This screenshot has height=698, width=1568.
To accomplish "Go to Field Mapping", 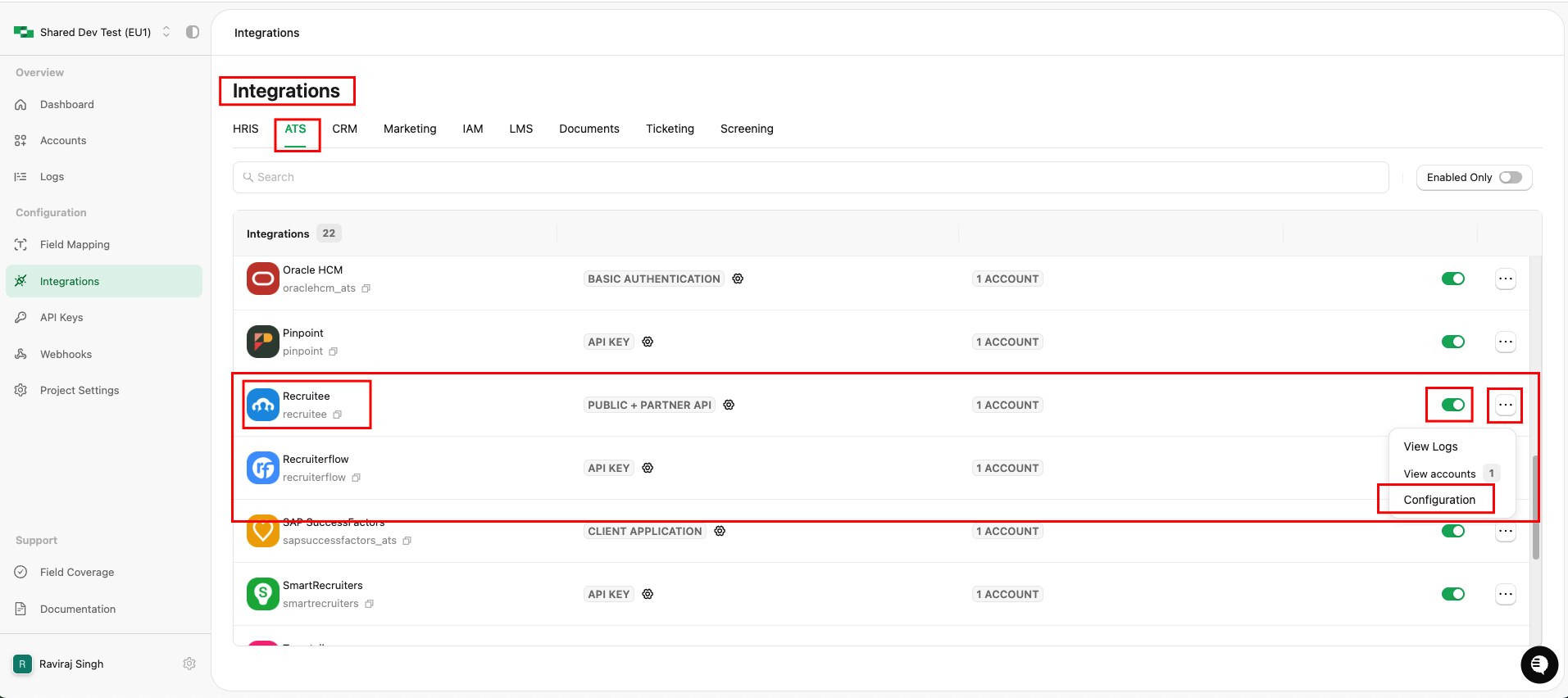I will pyautogui.click(x=75, y=244).
